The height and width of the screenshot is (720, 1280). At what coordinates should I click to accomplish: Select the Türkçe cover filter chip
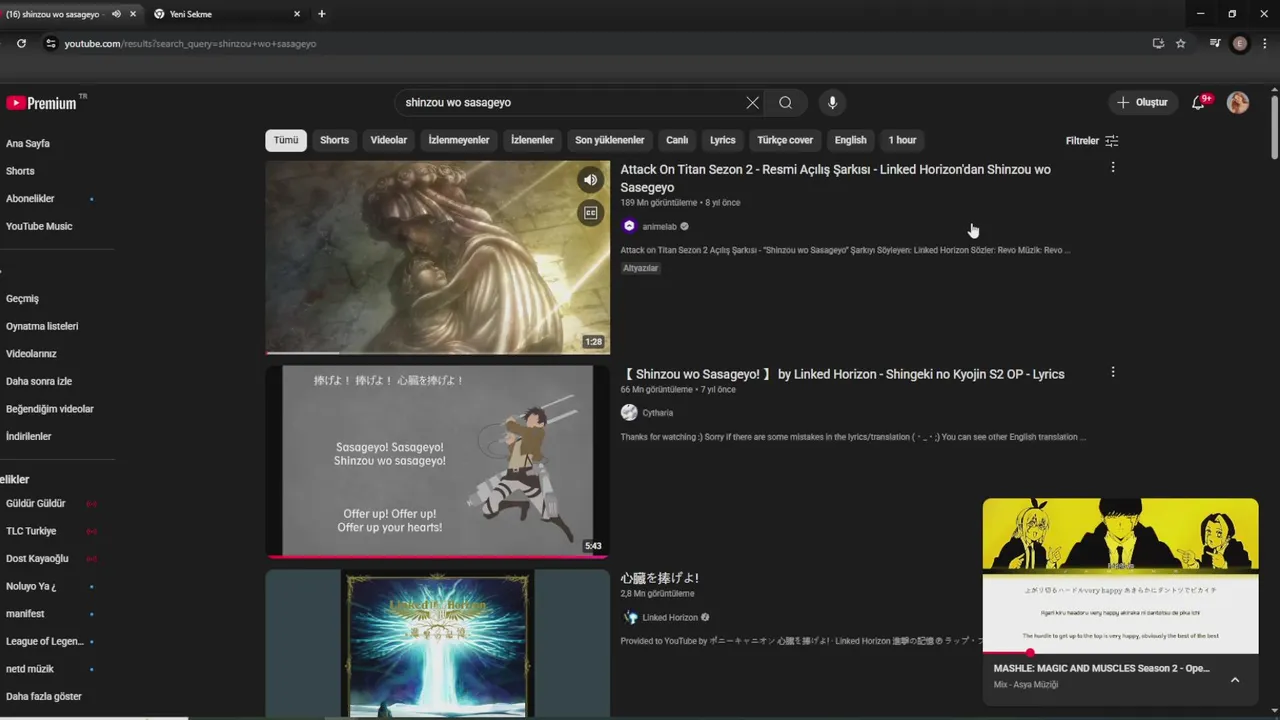(x=785, y=140)
